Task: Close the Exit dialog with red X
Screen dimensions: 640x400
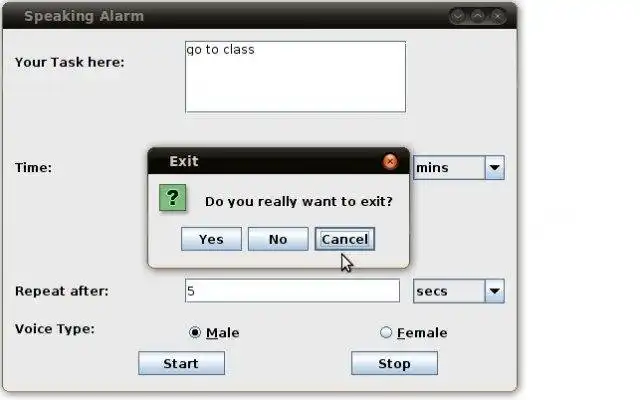Action: [x=390, y=162]
